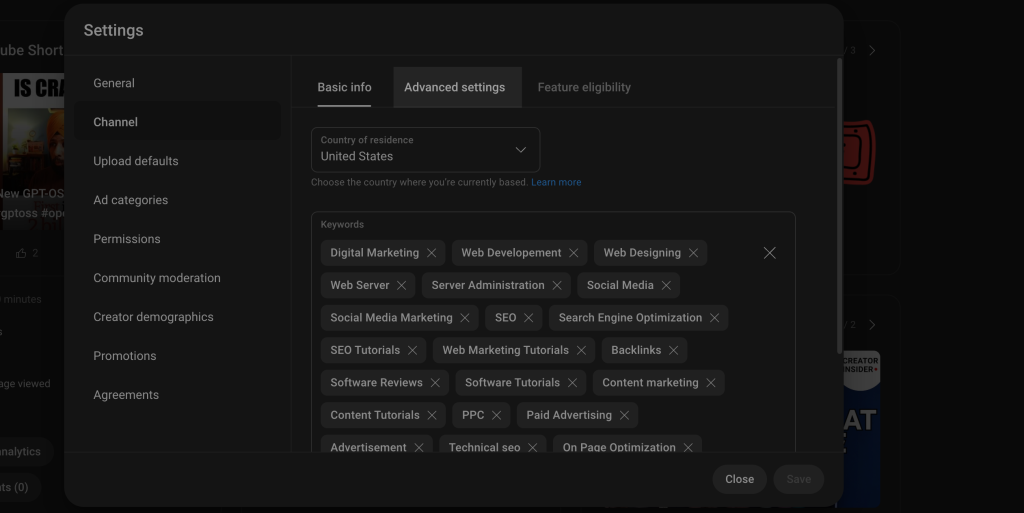The height and width of the screenshot is (513, 1024).
Task: Remove the Advertisement keyword chip
Action: coord(419,447)
